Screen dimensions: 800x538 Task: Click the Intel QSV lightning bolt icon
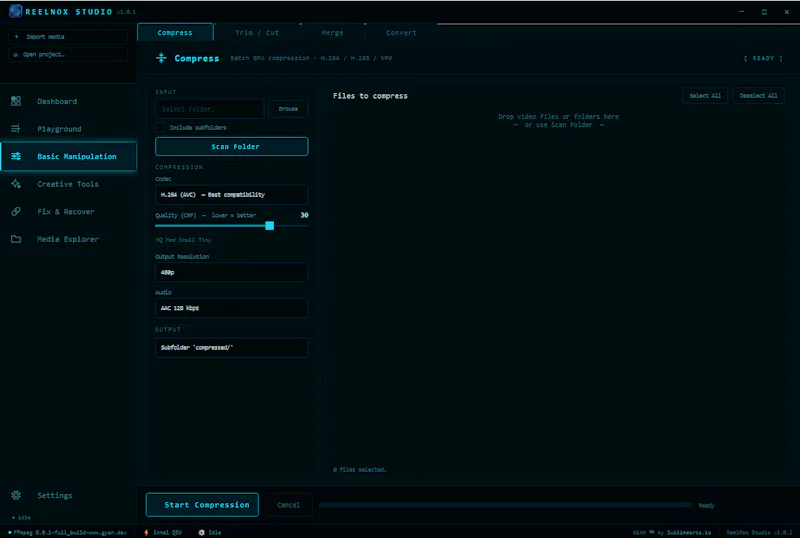tap(146, 532)
